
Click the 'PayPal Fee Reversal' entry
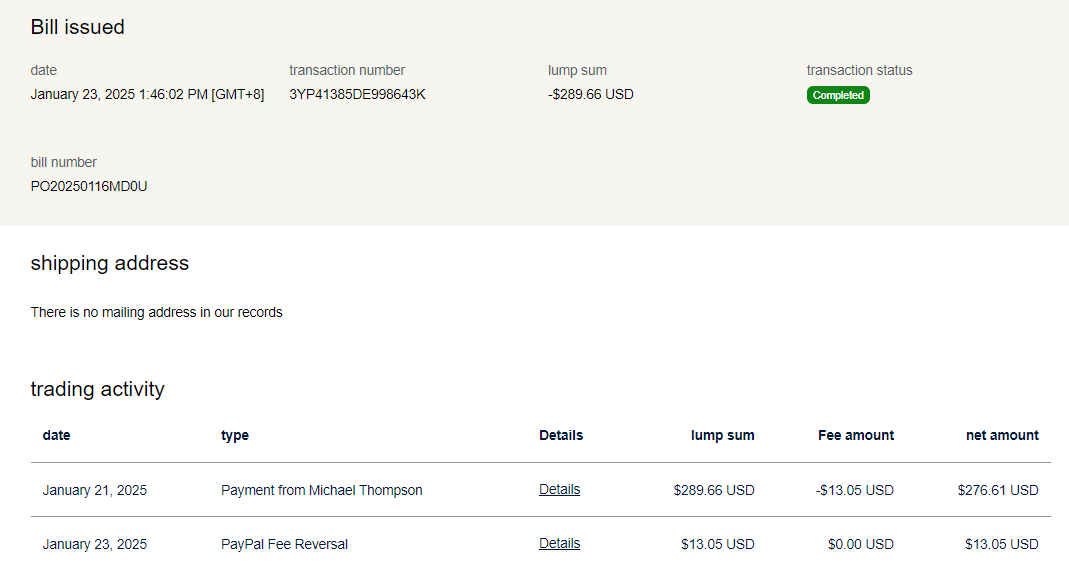click(284, 544)
